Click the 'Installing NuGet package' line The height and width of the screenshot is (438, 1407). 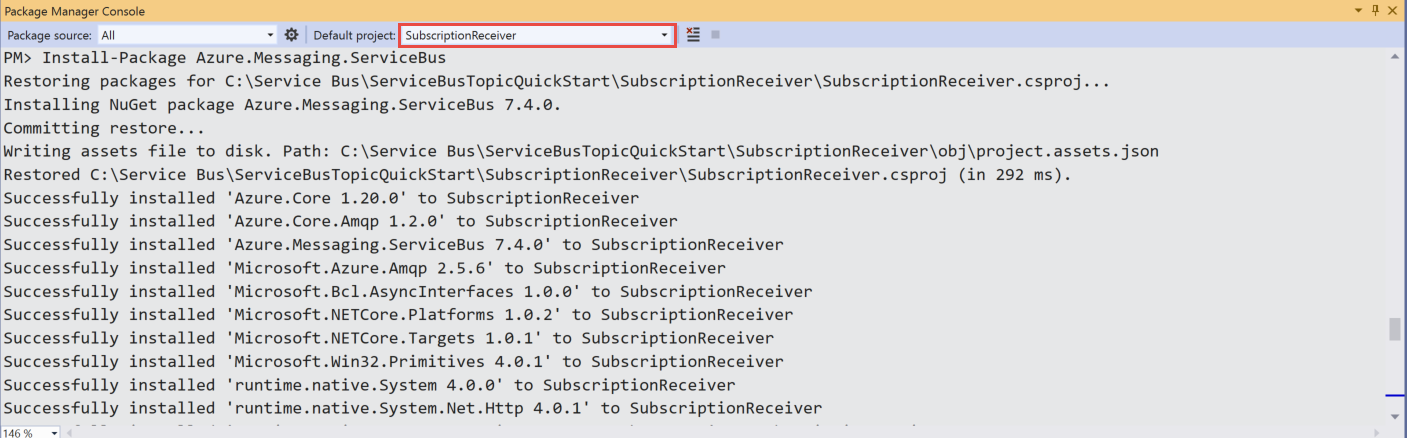[x=282, y=104]
